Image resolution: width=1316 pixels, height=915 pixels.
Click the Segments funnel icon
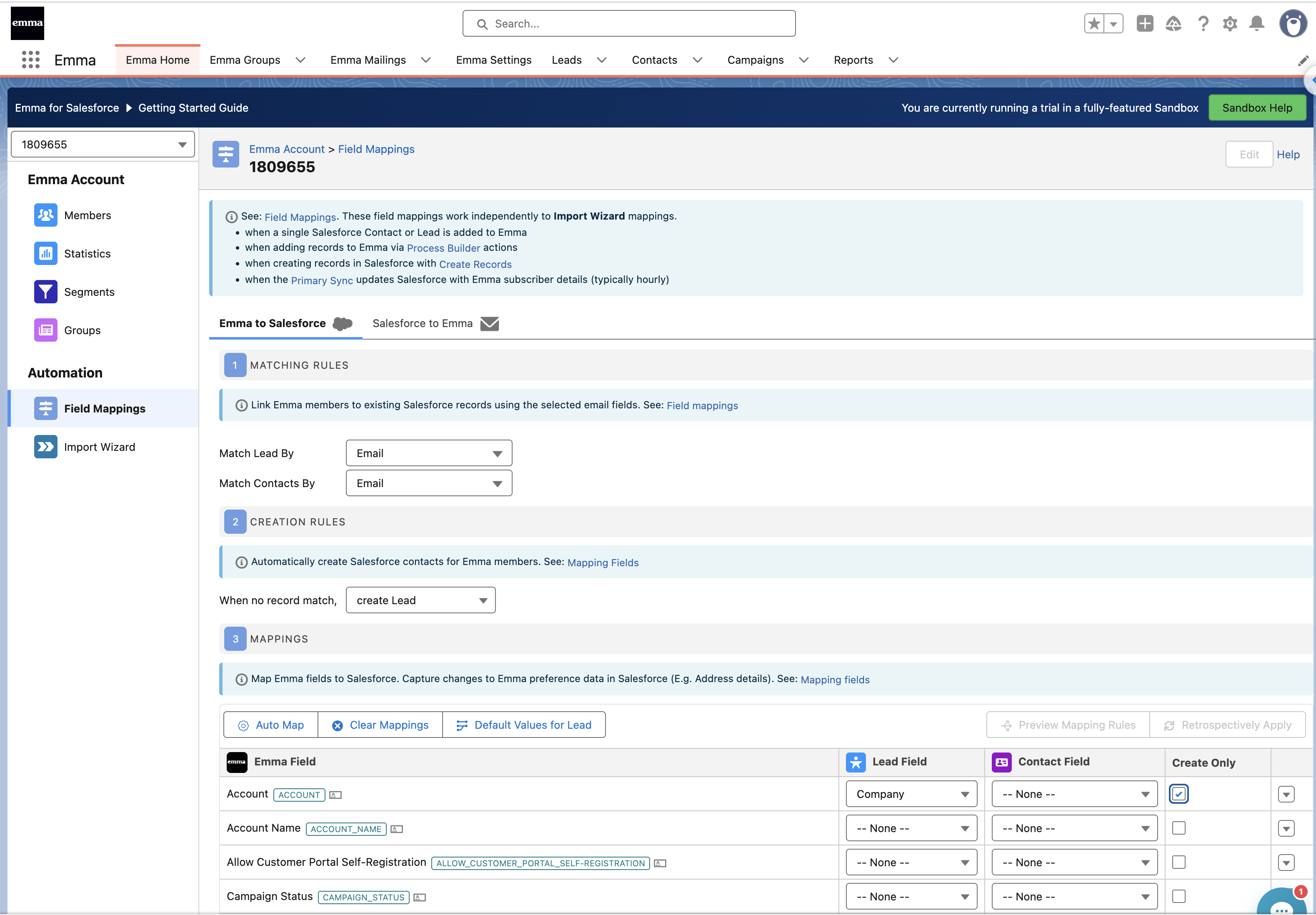pos(45,292)
